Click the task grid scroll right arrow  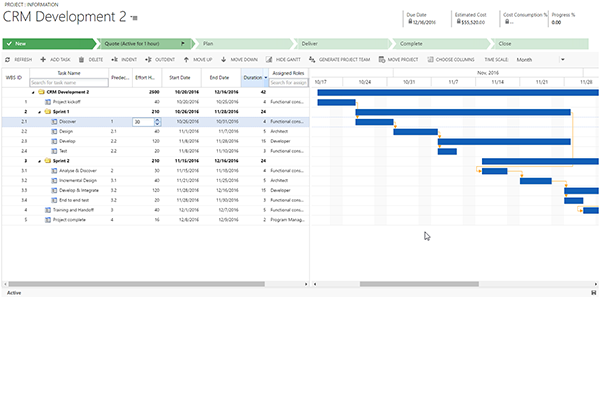coord(306,284)
